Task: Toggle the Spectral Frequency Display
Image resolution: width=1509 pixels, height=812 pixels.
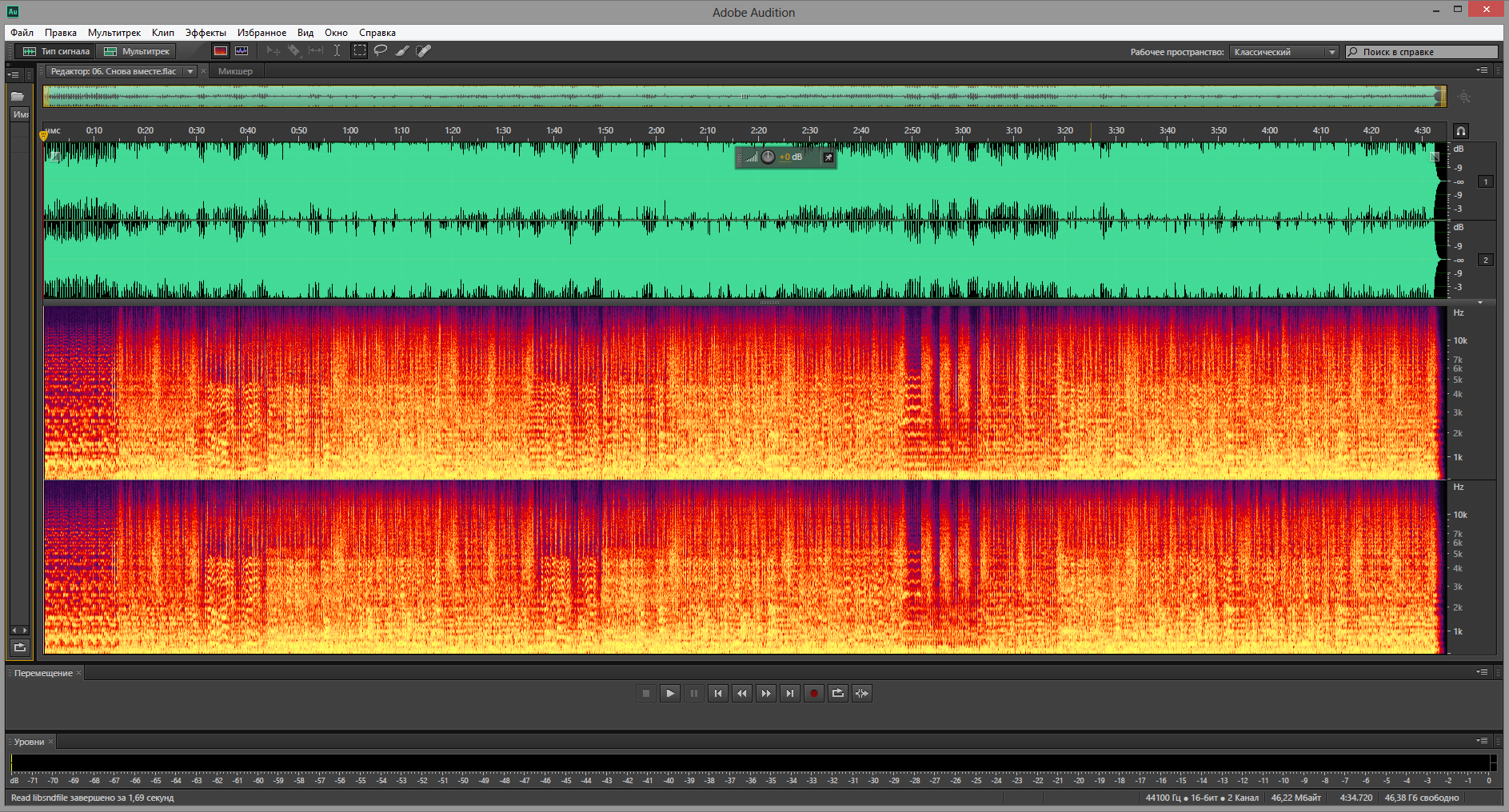Action: click(x=221, y=51)
